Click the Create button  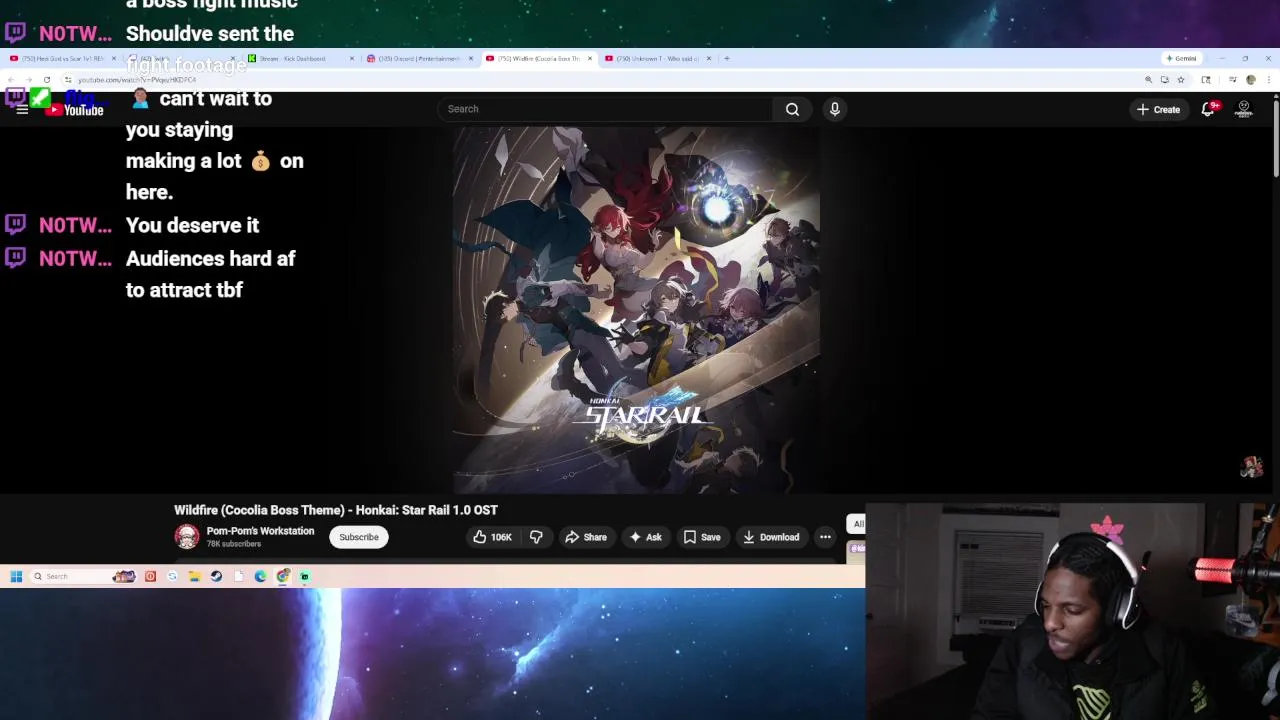(x=1159, y=109)
